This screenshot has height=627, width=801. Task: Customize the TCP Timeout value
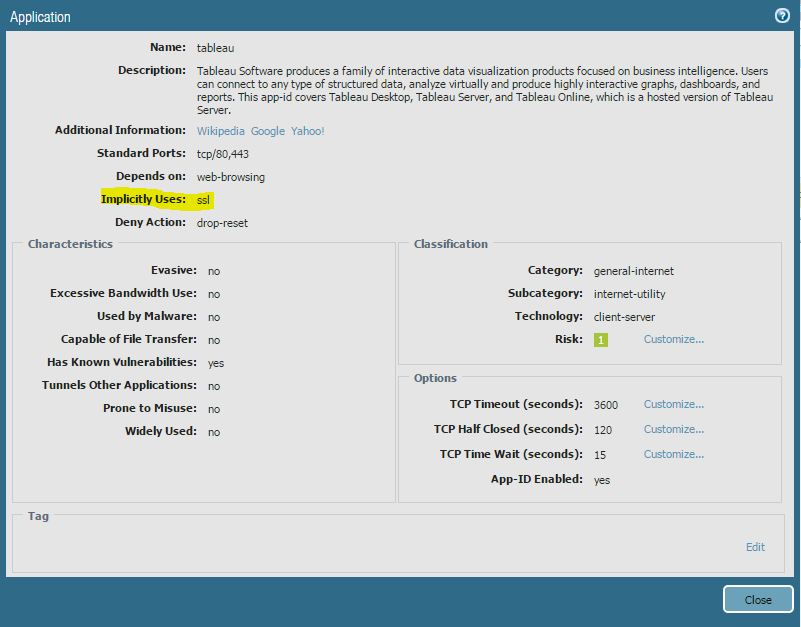(673, 405)
